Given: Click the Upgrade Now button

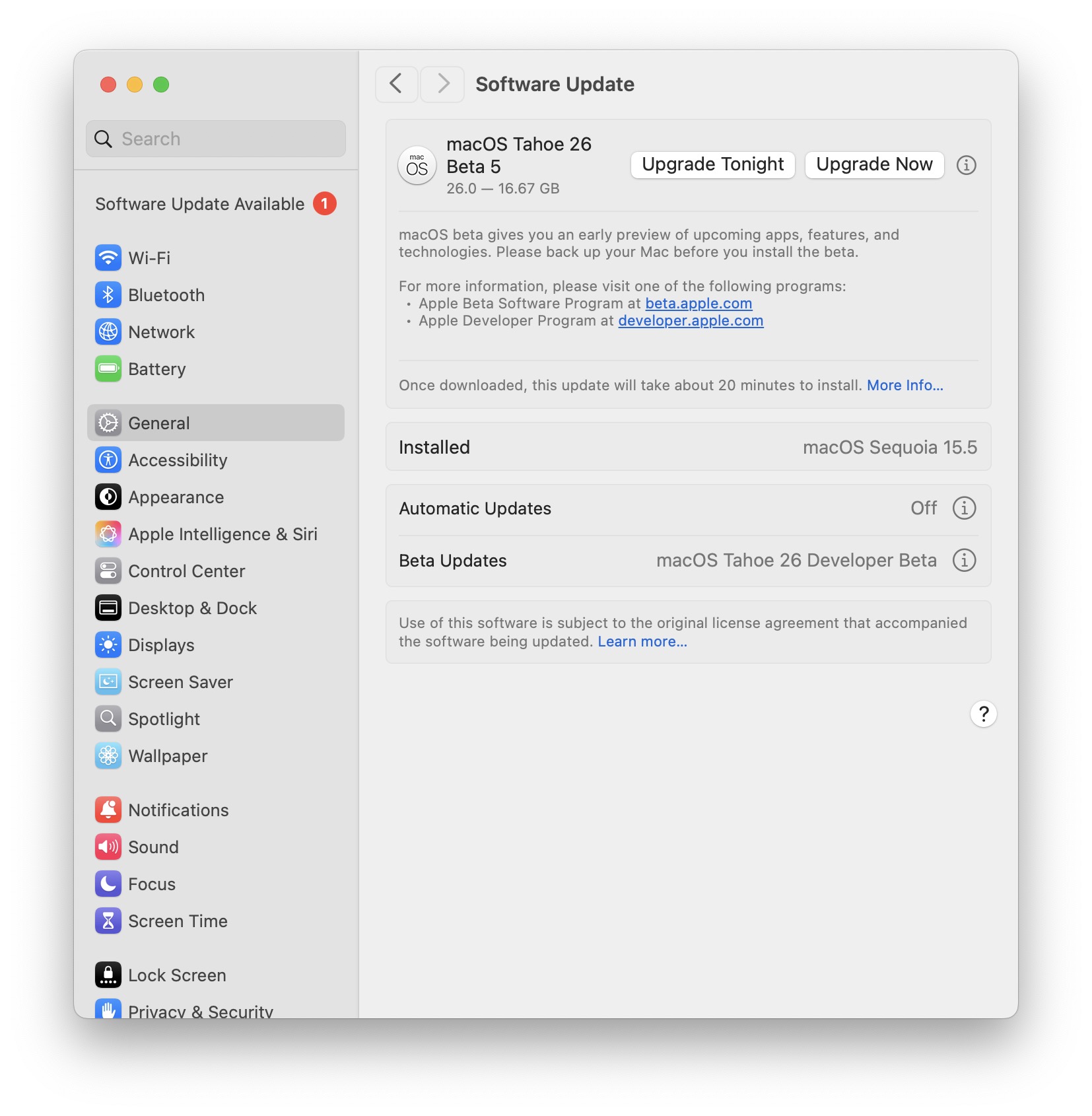Looking at the screenshot, I should point(874,164).
